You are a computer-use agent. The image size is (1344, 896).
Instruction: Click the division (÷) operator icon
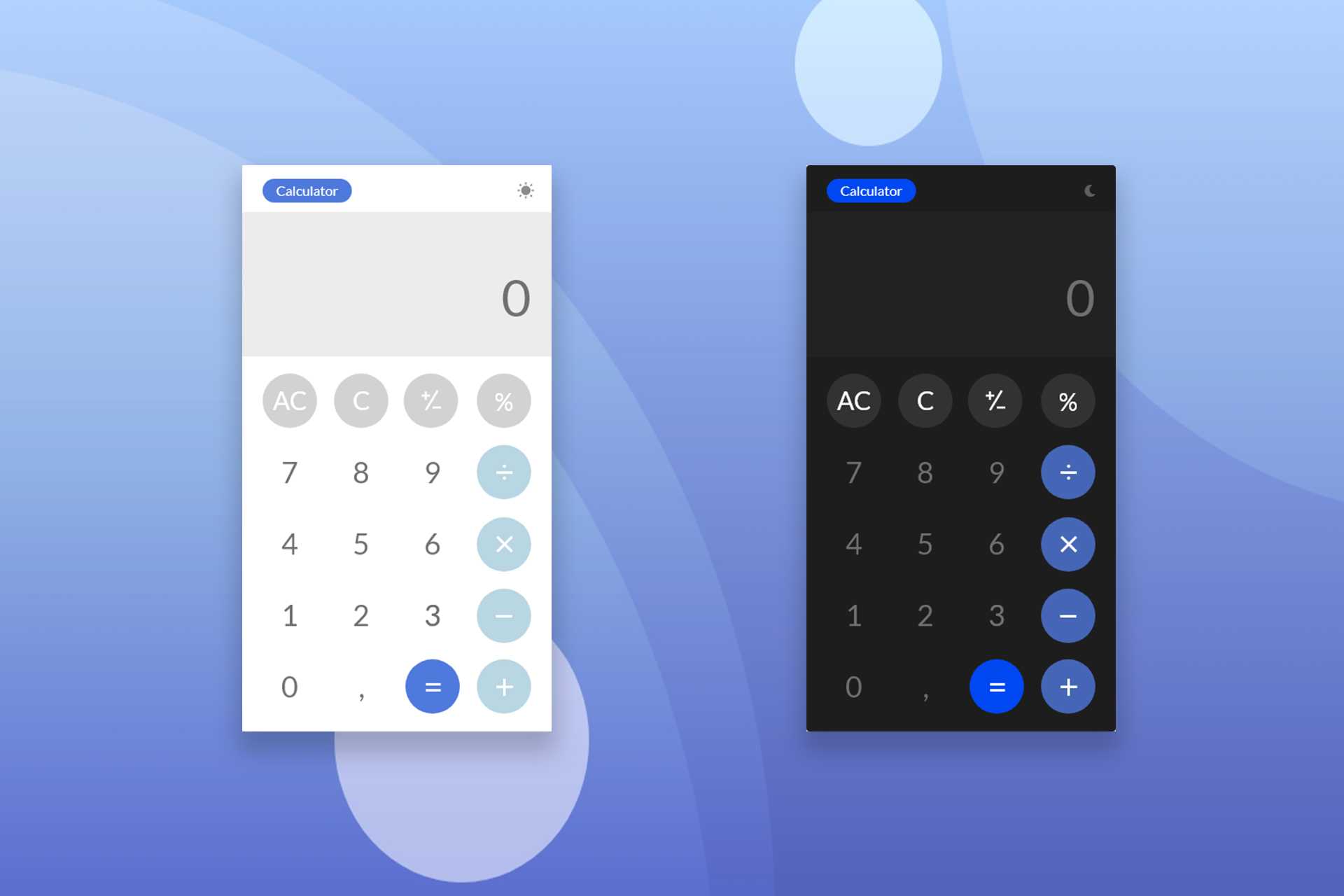coord(504,471)
